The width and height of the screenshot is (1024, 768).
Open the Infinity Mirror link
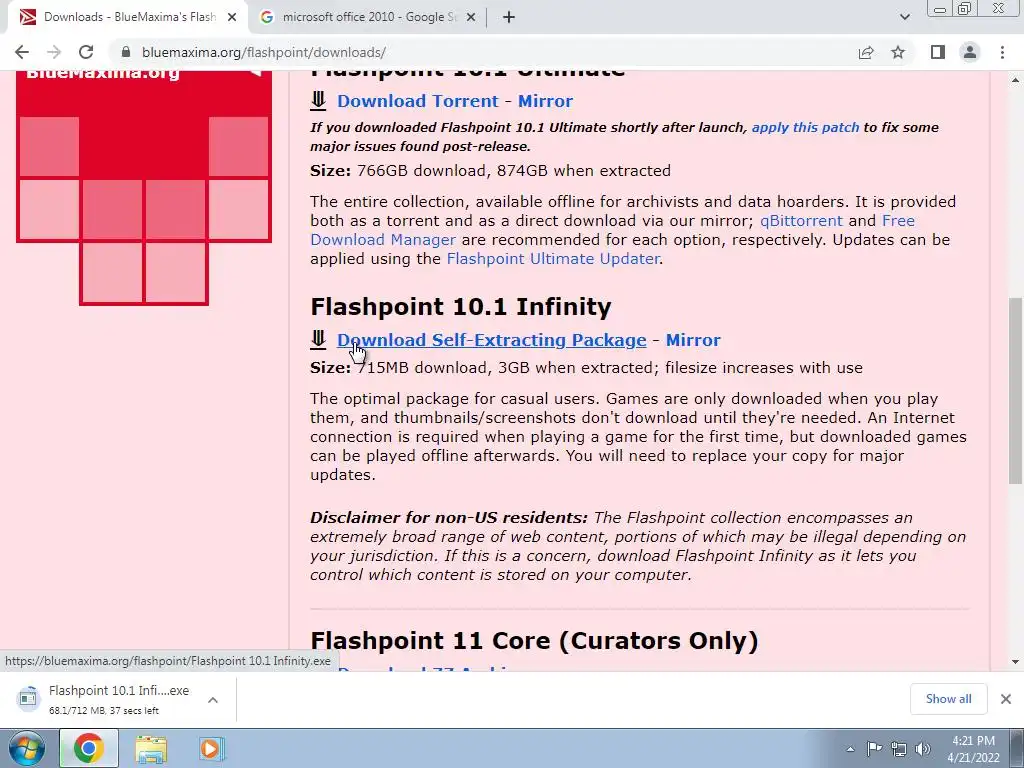[x=693, y=340]
